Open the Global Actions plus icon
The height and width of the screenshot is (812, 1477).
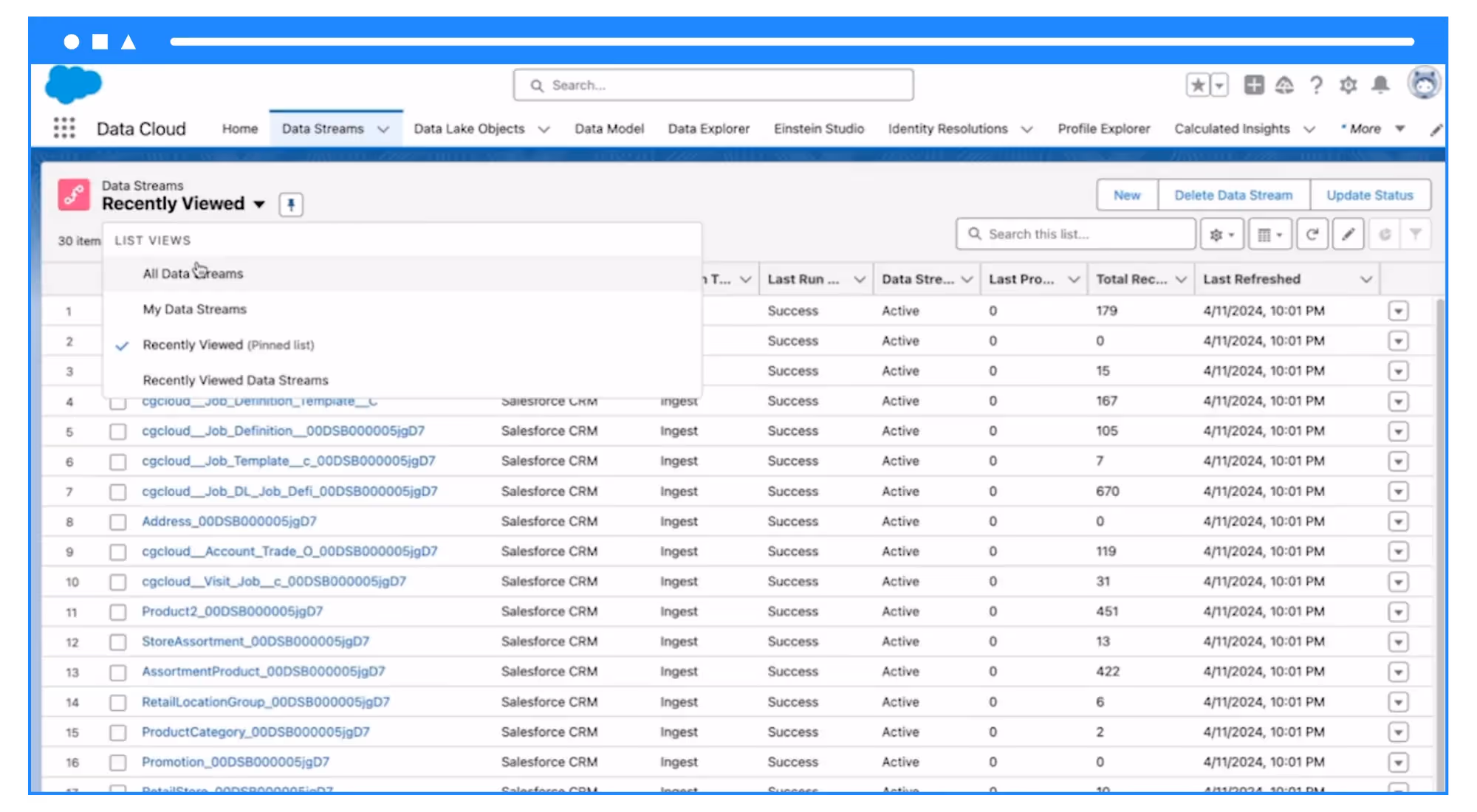(1254, 86)
